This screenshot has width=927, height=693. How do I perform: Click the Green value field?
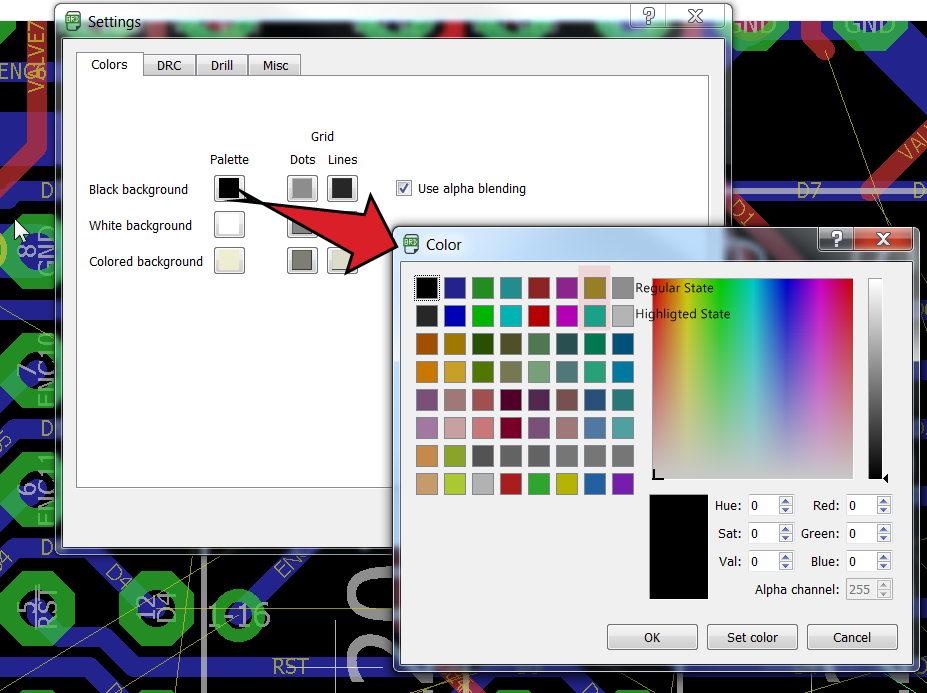pos(861,533)
